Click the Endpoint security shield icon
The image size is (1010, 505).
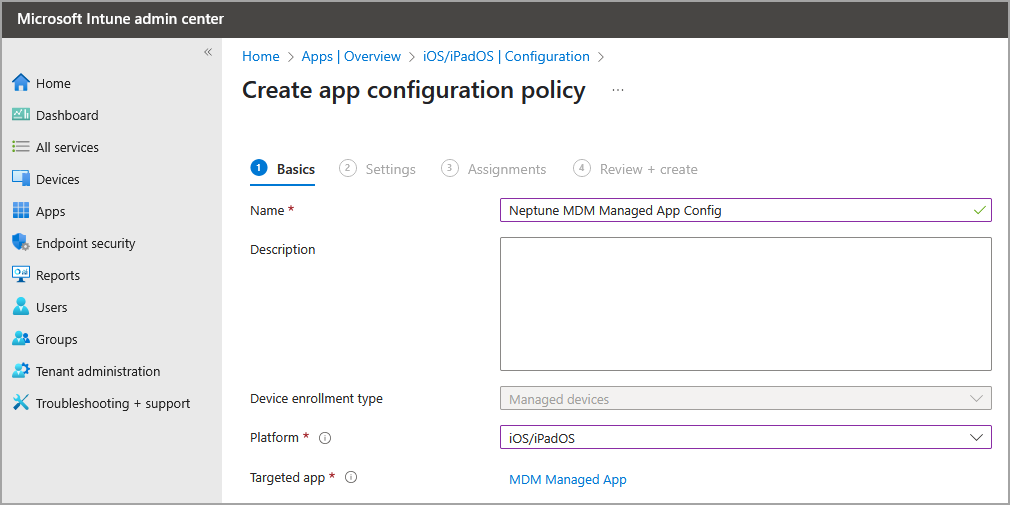(21, 243)
